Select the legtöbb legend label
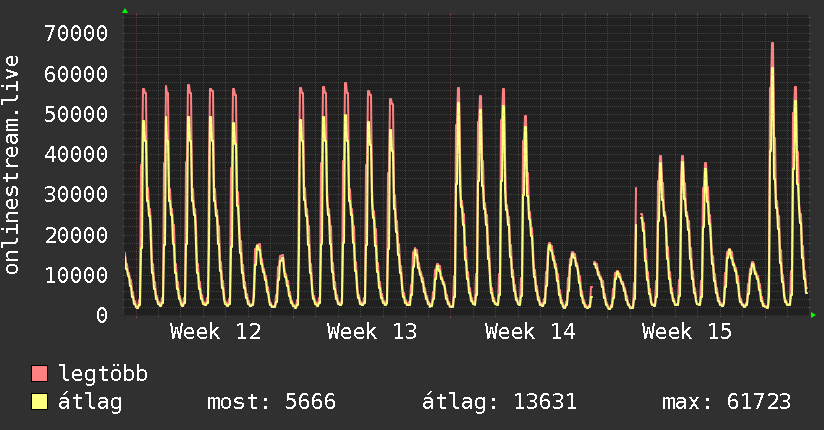The height and width of the screenshot is (430, 824). coord(103,373)
